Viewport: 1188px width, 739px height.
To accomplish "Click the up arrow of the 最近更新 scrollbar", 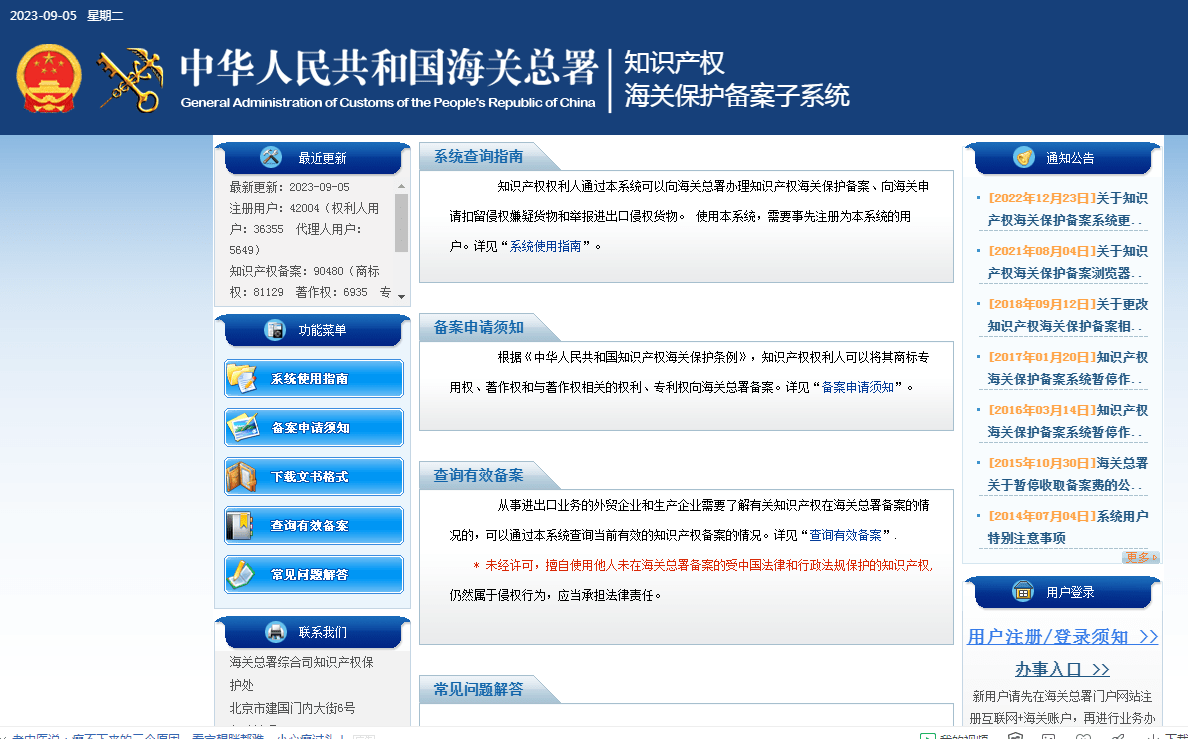I will pyautogui.click(x=402, y=186).
